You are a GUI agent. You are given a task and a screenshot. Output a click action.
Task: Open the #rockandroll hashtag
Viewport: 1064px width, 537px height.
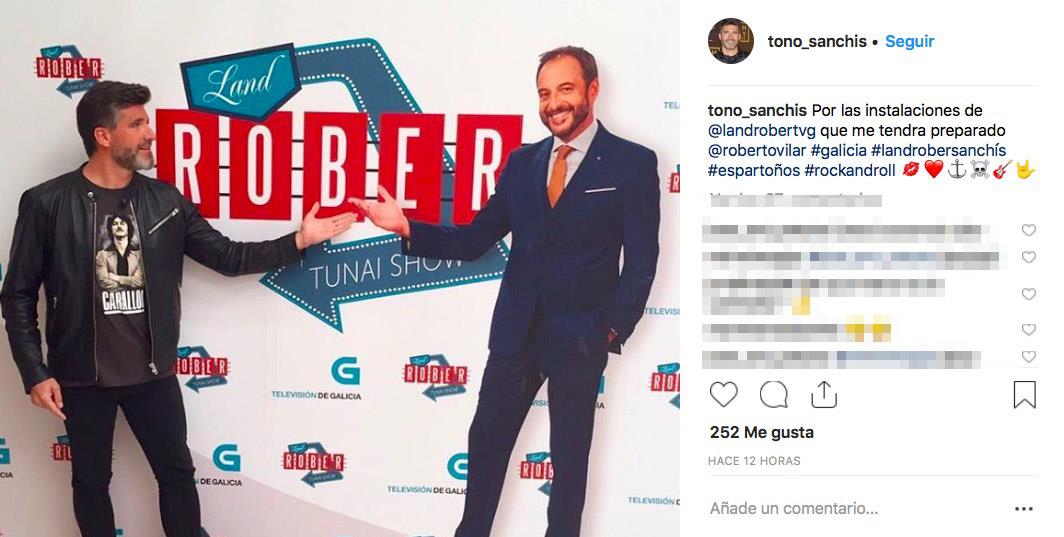tap(850, 170)
